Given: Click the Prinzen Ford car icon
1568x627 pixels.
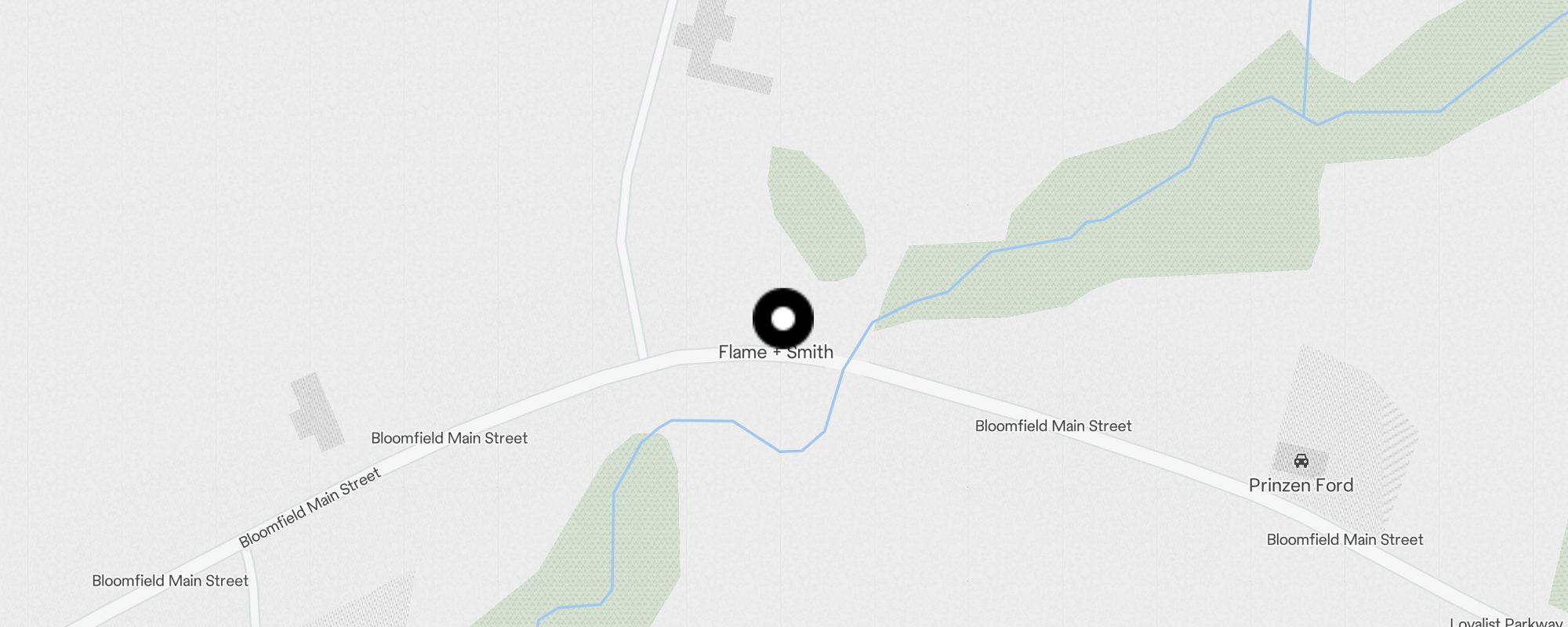Looking at the screenshot, I should [x=1301, y=461].
